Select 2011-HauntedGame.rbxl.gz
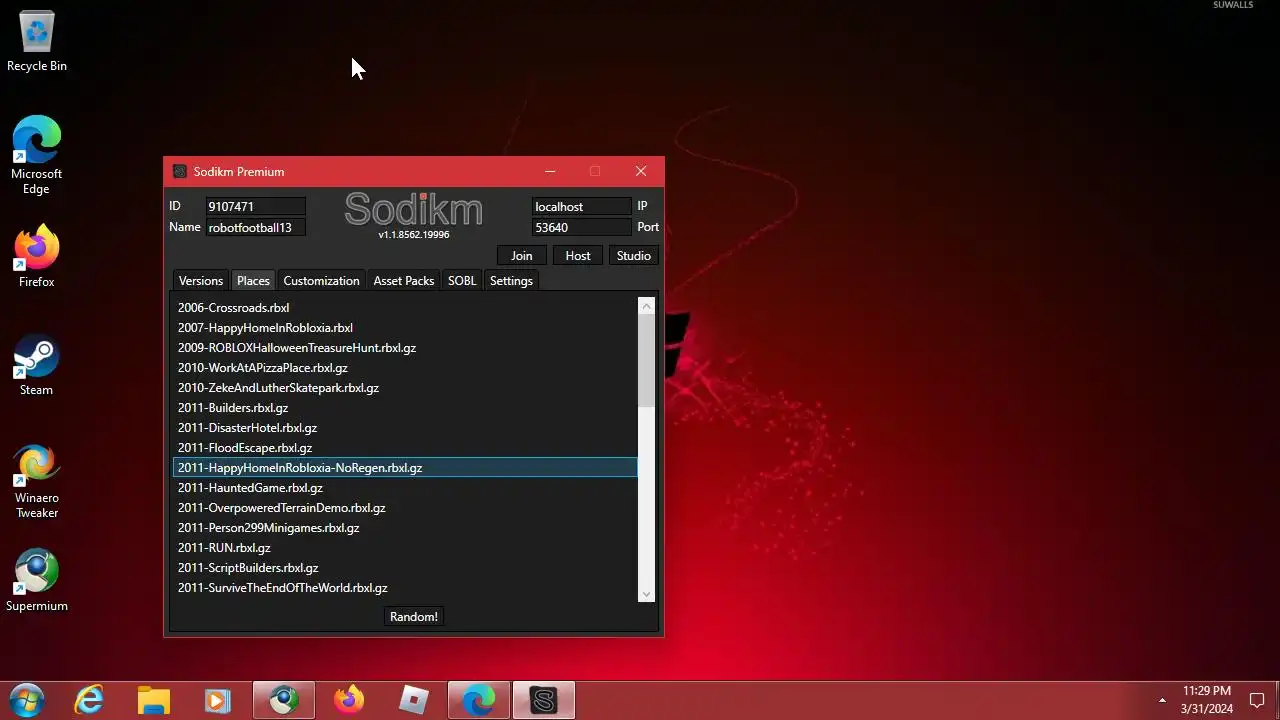The image size is (1280, 720). click(x=405, y=488)
